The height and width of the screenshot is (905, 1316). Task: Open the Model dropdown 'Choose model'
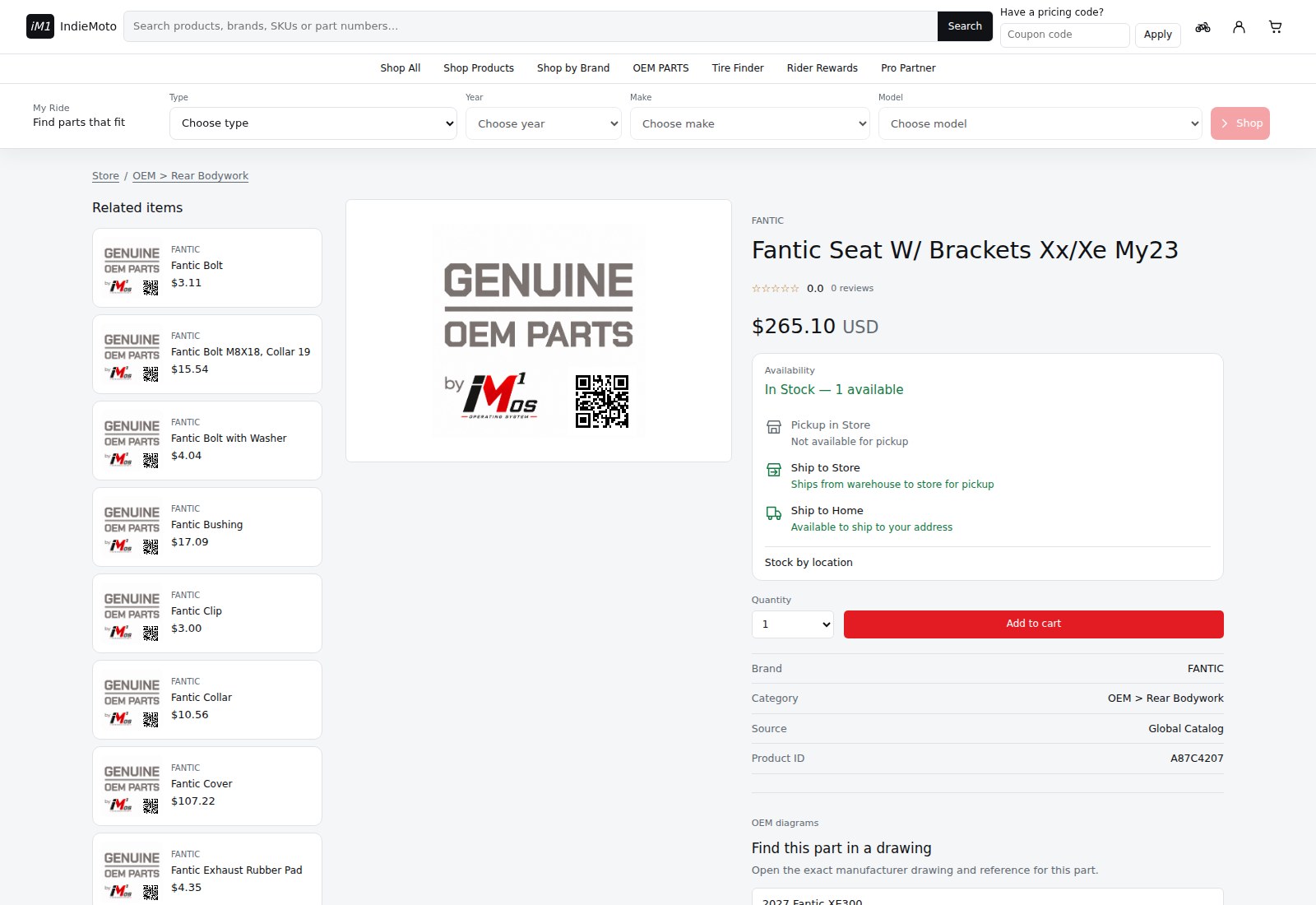pyautogui.click(x=1040, y=123)
